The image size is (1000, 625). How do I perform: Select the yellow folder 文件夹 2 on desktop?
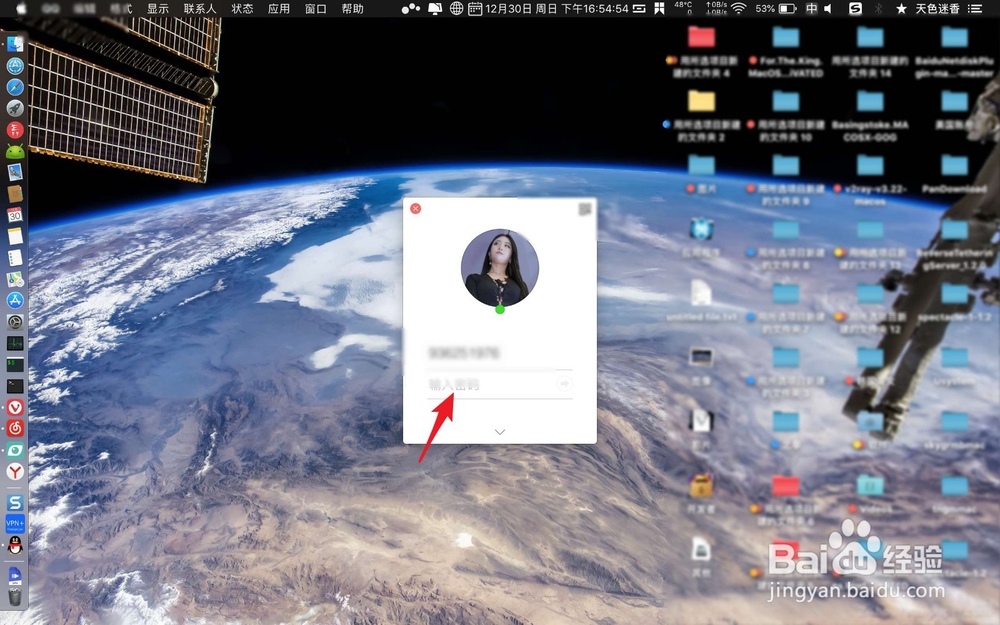click(x=702, y=101)
